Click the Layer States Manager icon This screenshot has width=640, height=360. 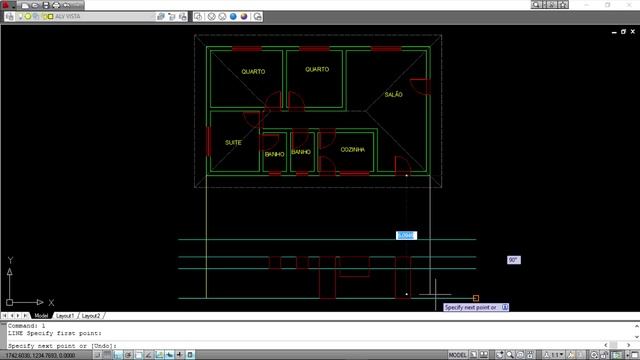[x=182, y=16]
